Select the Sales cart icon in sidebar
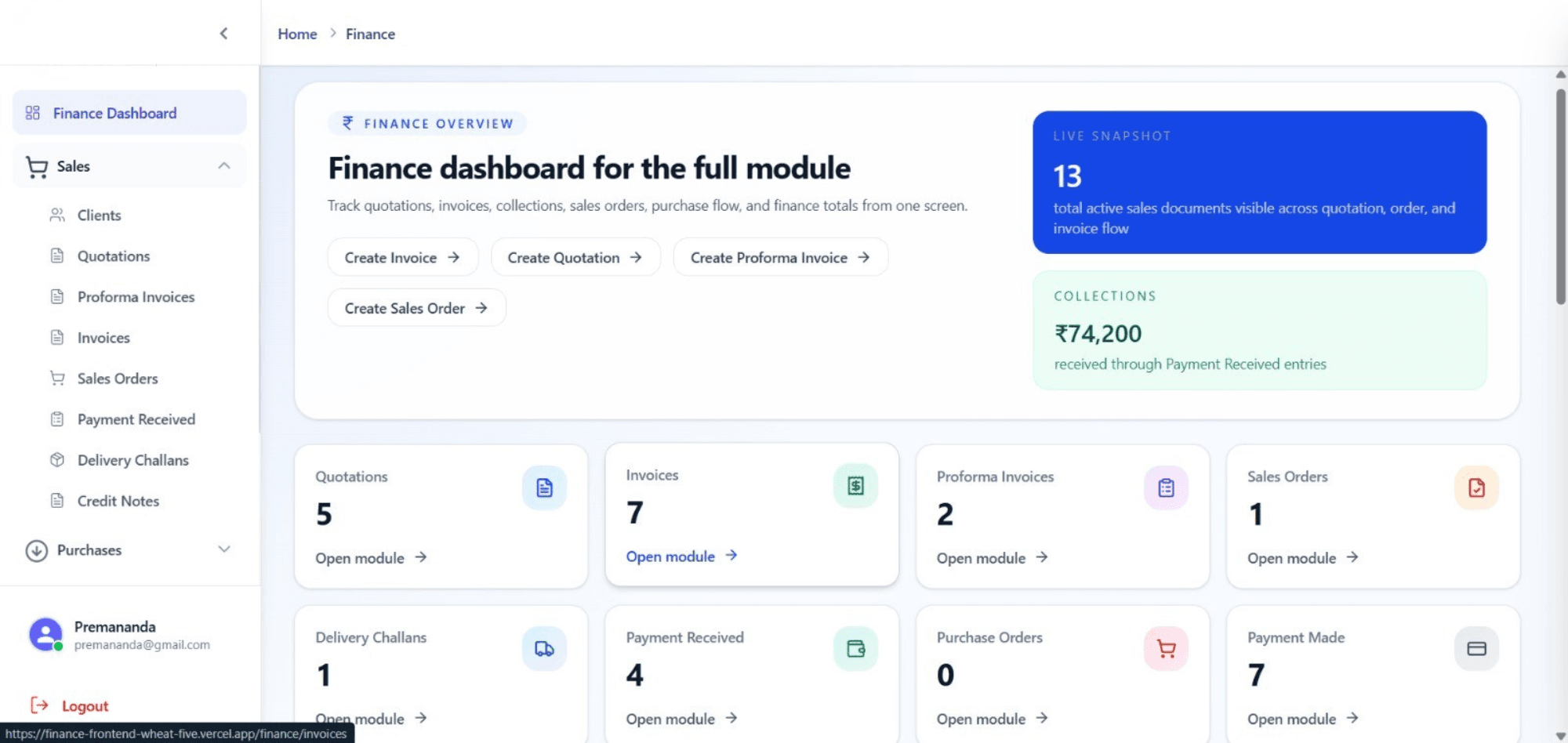This screenshot has height=743, width=1568. [36, 166]
